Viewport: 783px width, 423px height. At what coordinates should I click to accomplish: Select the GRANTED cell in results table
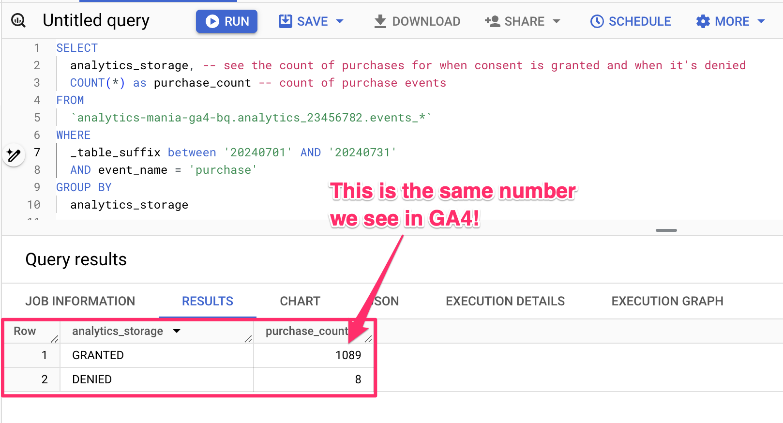96,355
